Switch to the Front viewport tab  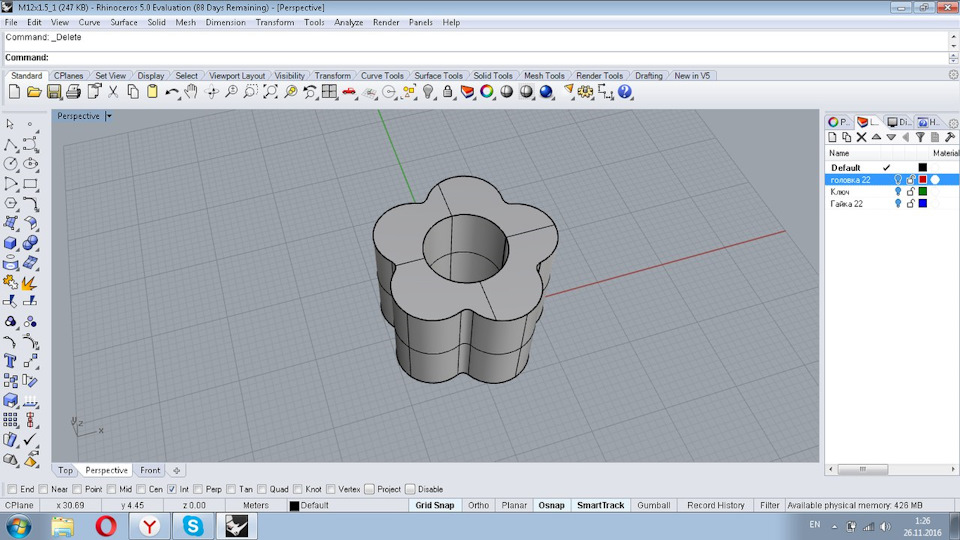(x=150, y=470)
